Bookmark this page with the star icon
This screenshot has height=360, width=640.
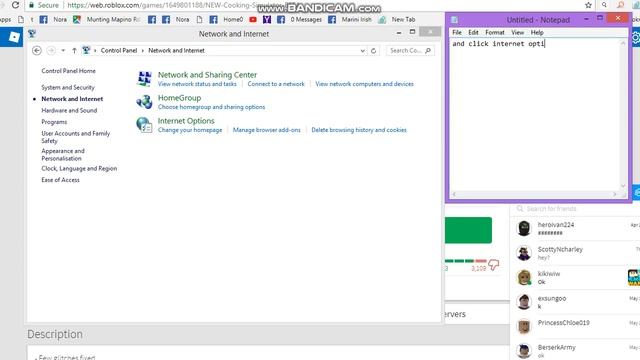[x=588, y=5]
